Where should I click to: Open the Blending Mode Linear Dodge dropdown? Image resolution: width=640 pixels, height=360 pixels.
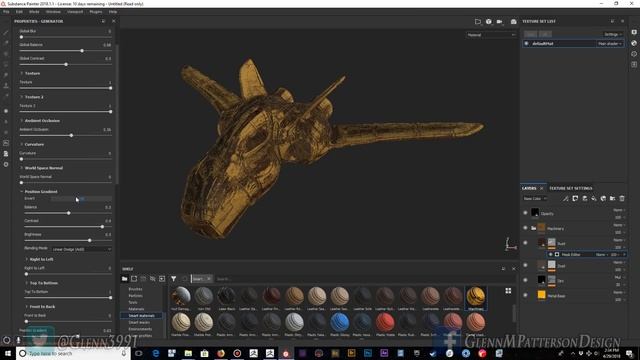pyautogui.click(x=81, y=249)
